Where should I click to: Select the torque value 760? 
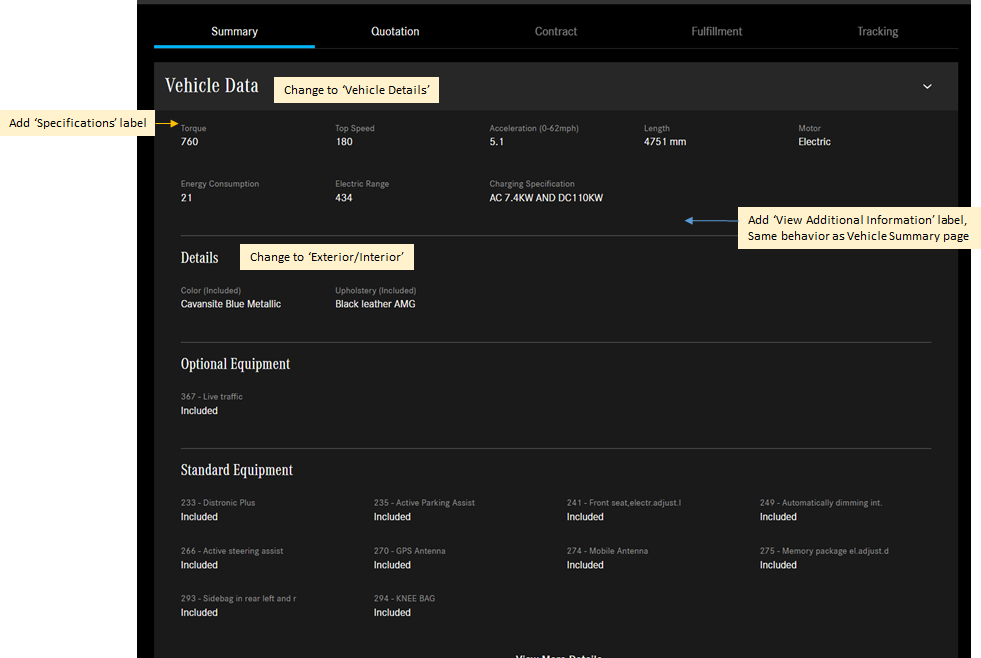[x=190, y=142]
